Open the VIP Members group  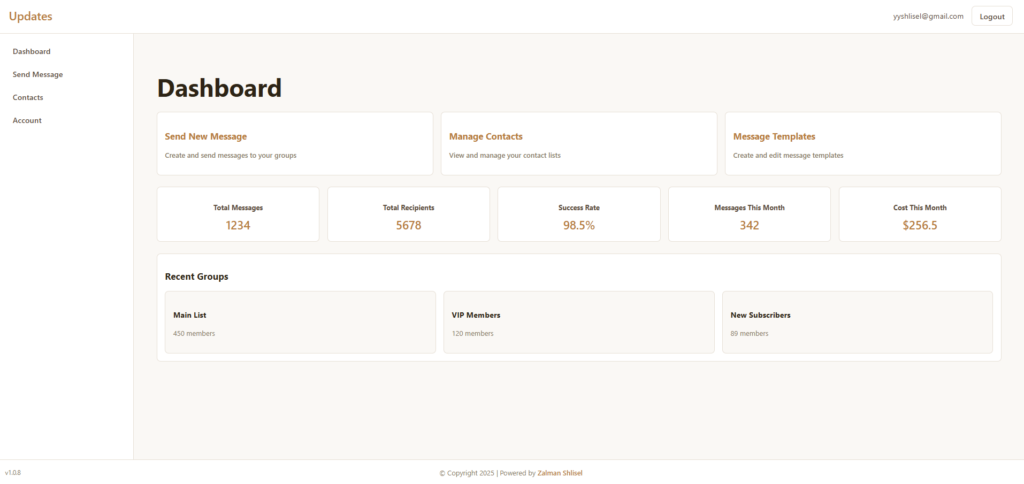(579, 322)
